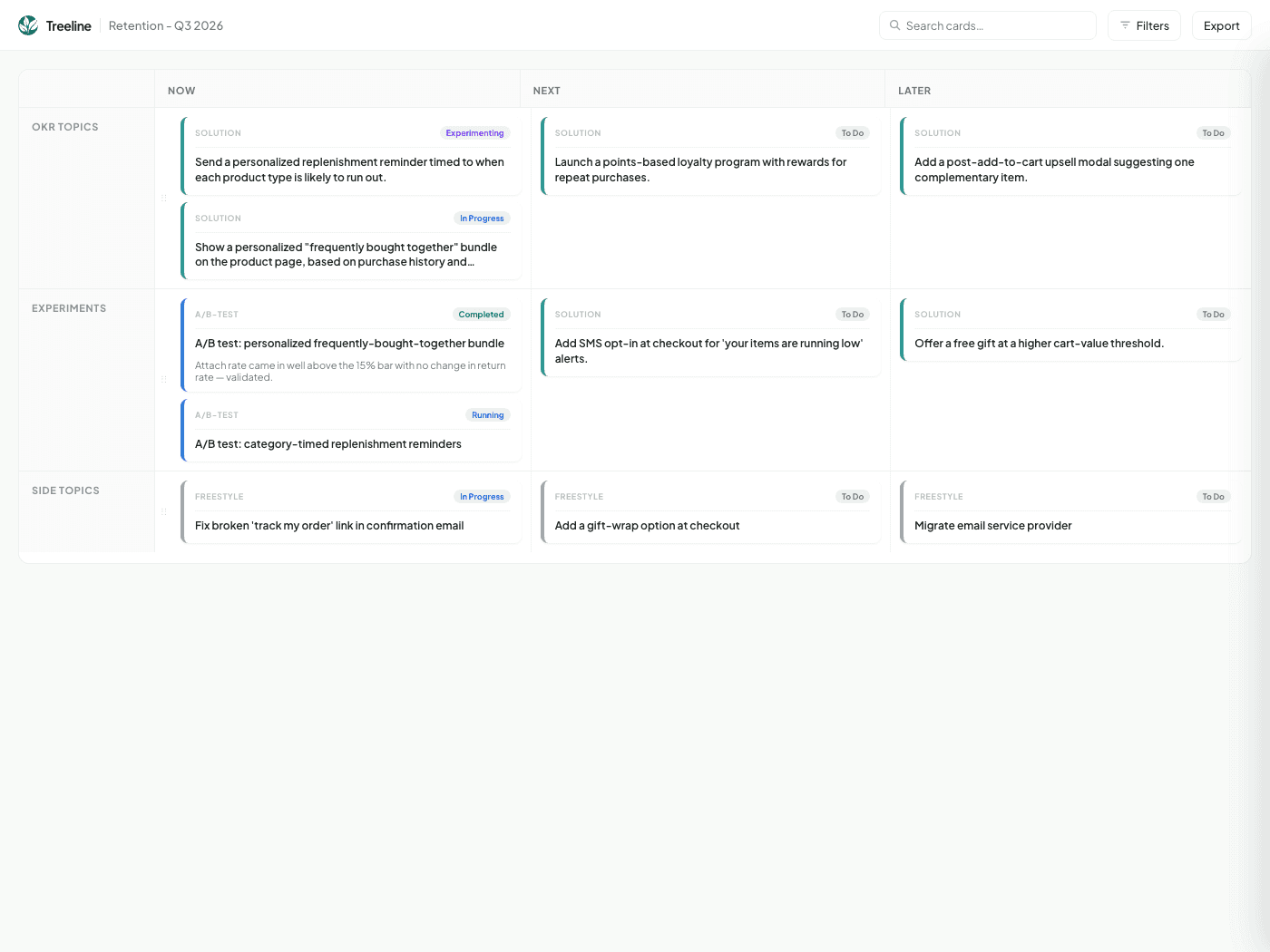Open A/B test personalized bundle card

point(351,345)
